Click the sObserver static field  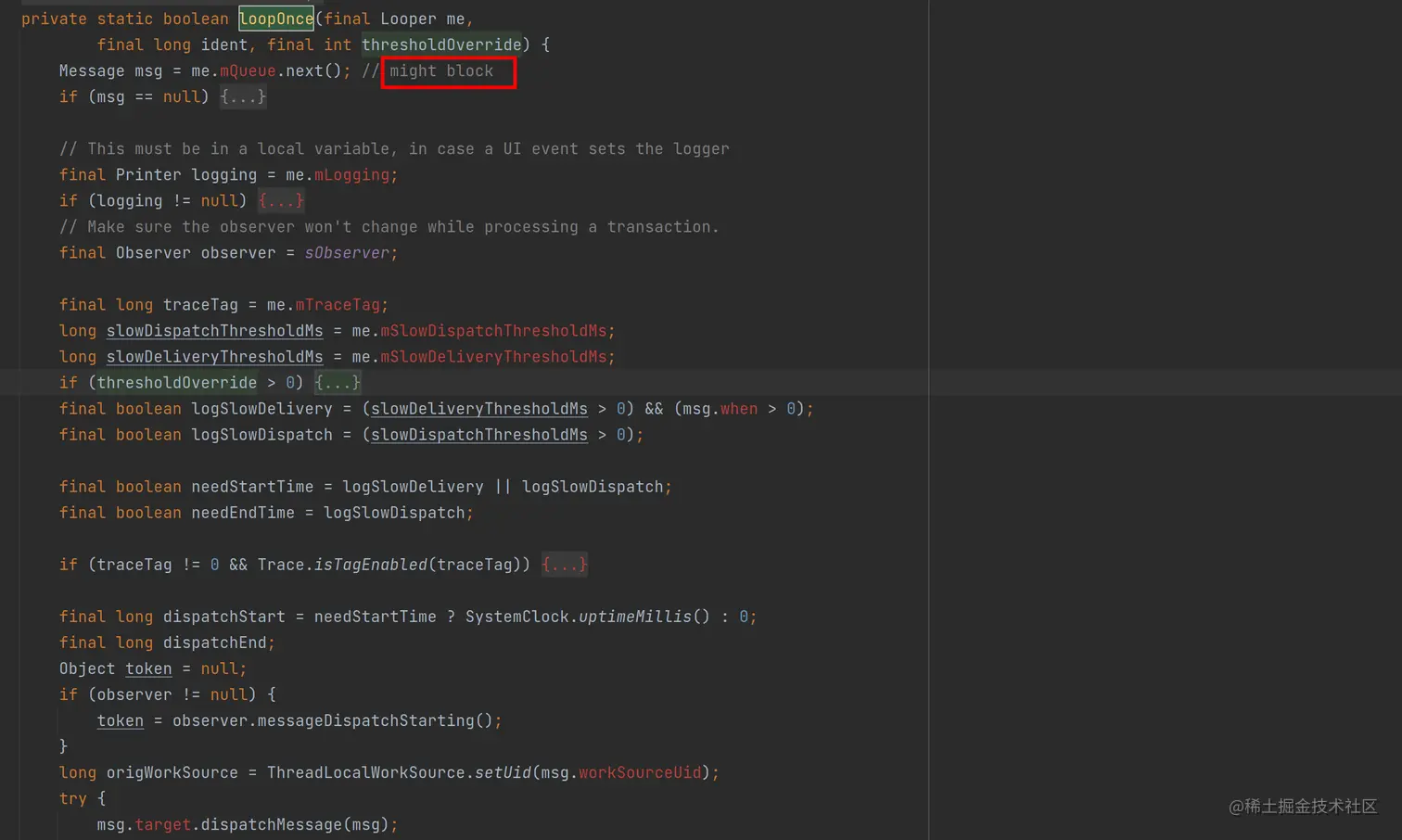(x=347, y=252)
